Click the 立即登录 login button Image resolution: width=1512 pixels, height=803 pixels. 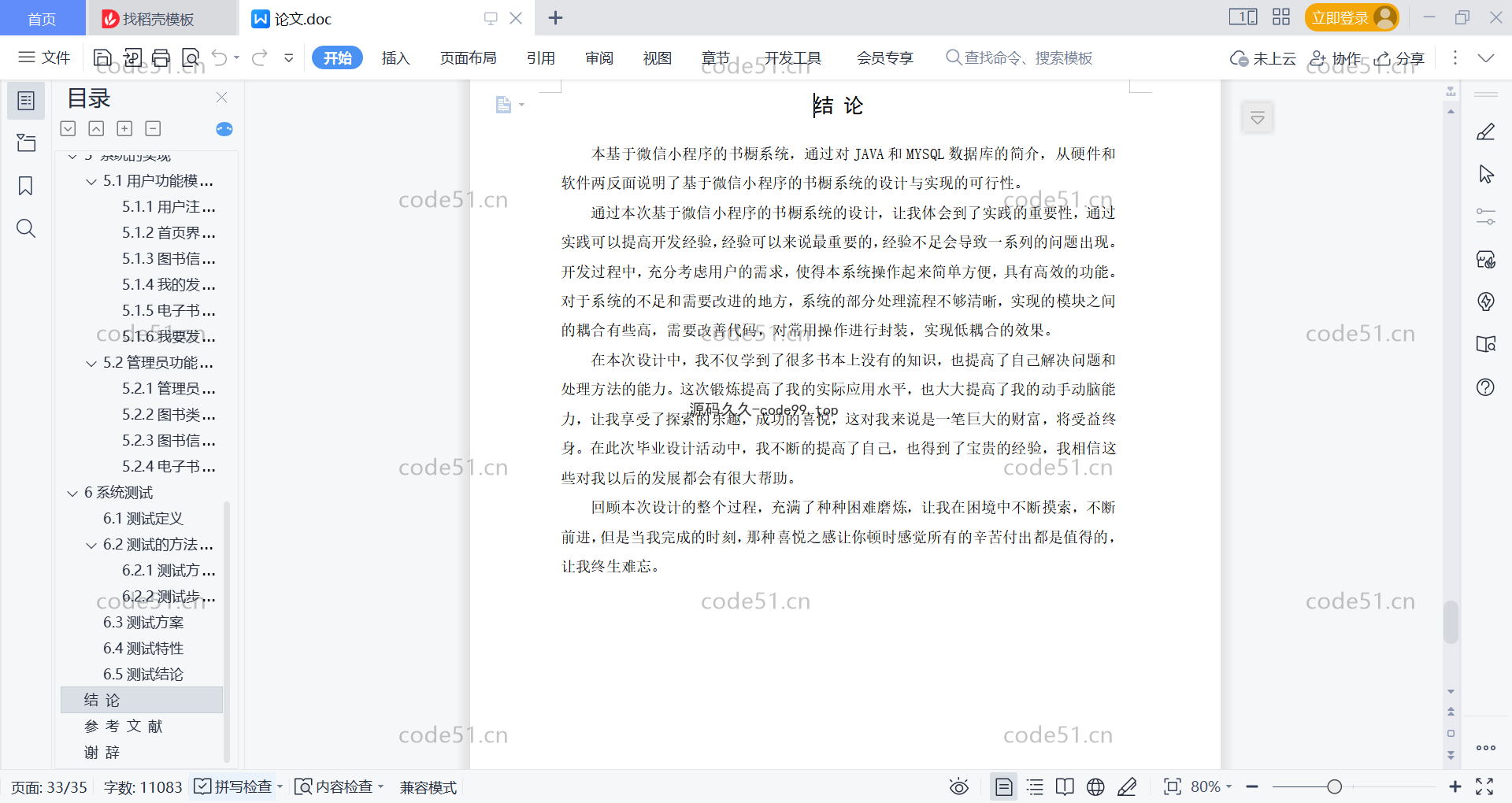coord(1351,17)
